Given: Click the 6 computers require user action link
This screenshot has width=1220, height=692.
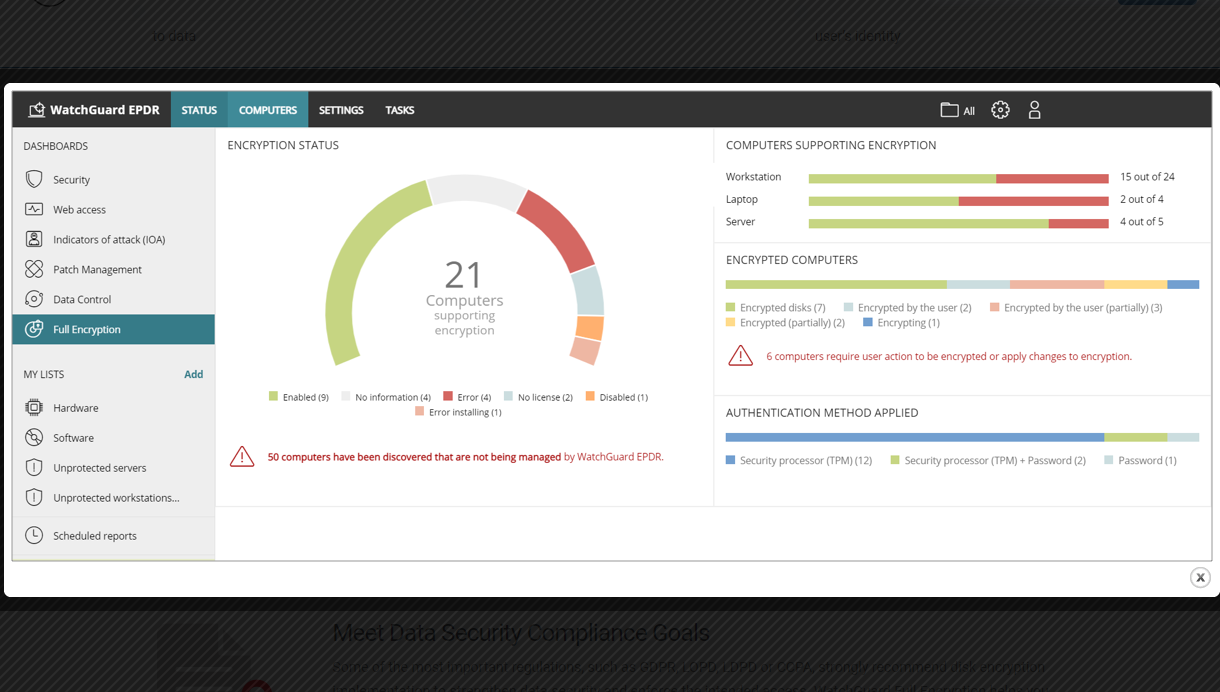Looking at the screenshot, I should pyautogui.click(x=949, y=356).
